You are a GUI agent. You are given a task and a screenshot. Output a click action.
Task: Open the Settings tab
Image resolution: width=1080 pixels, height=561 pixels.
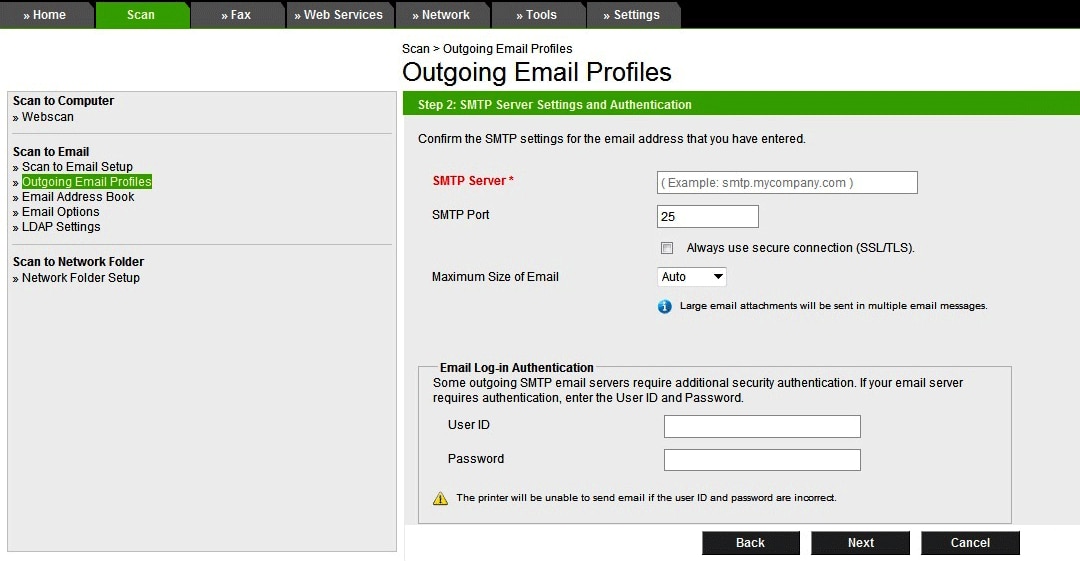pos(631,15)
